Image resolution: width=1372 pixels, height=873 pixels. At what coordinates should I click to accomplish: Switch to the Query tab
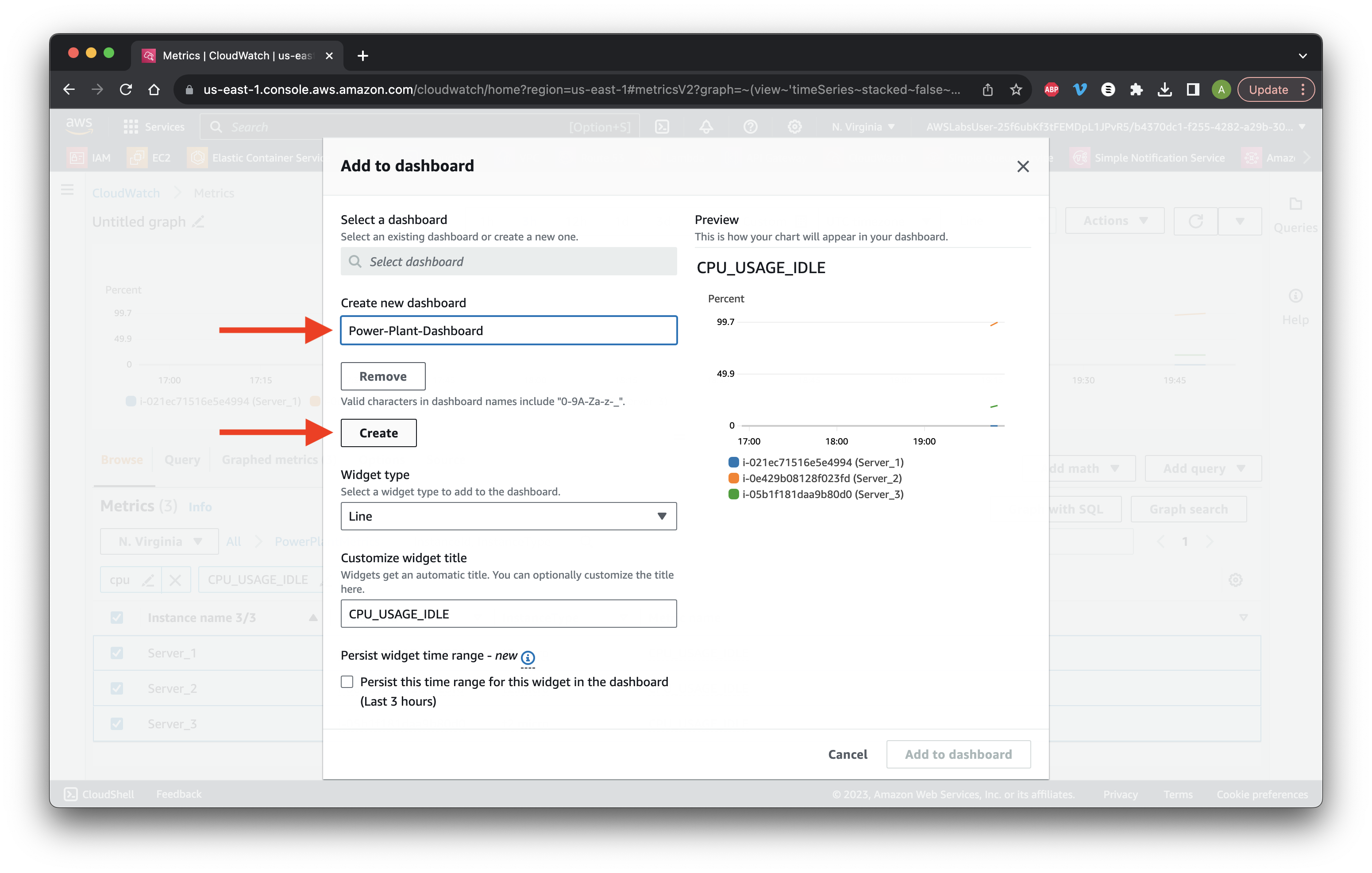tap(182, 460)
